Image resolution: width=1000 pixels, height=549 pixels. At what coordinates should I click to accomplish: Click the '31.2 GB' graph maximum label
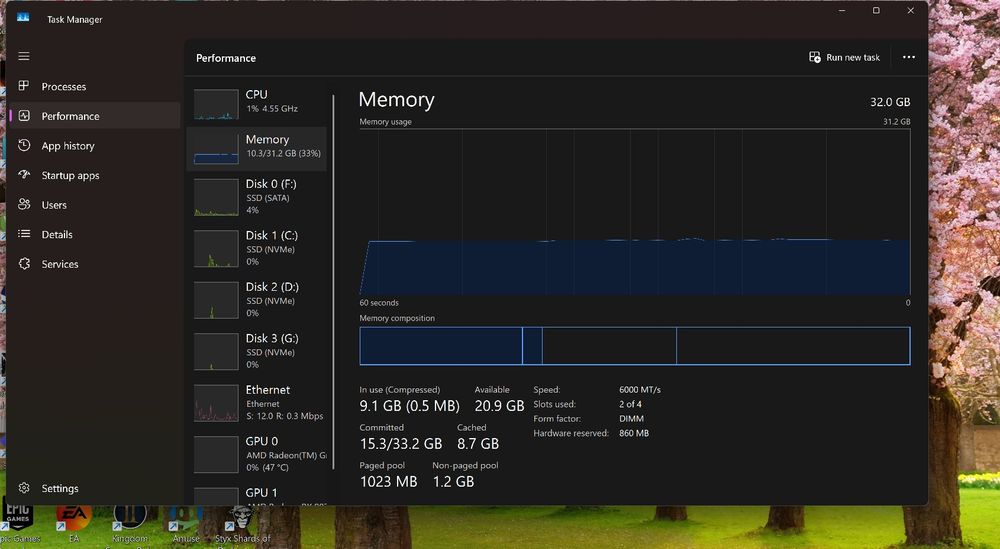(x=896, y=122)
